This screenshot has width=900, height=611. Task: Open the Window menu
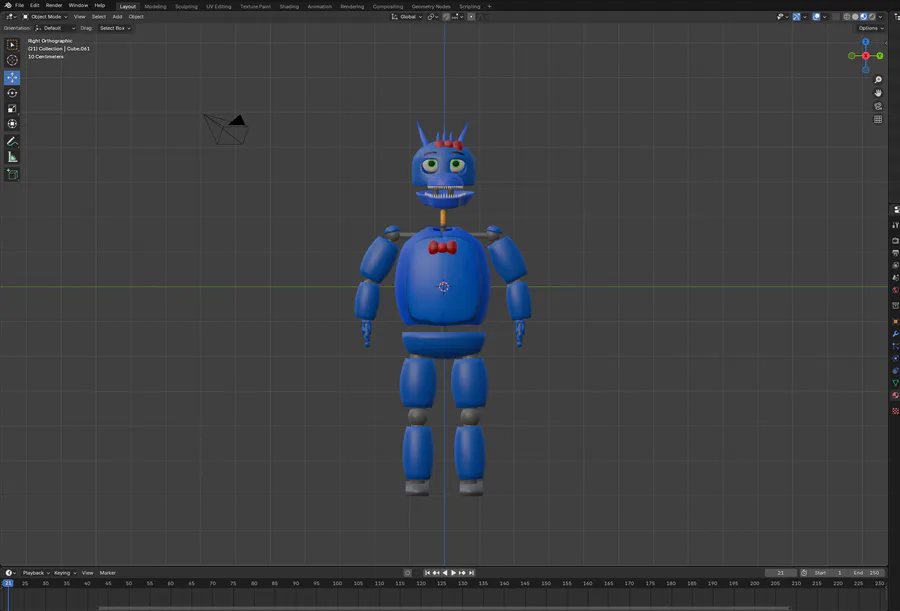click(78, 5)
